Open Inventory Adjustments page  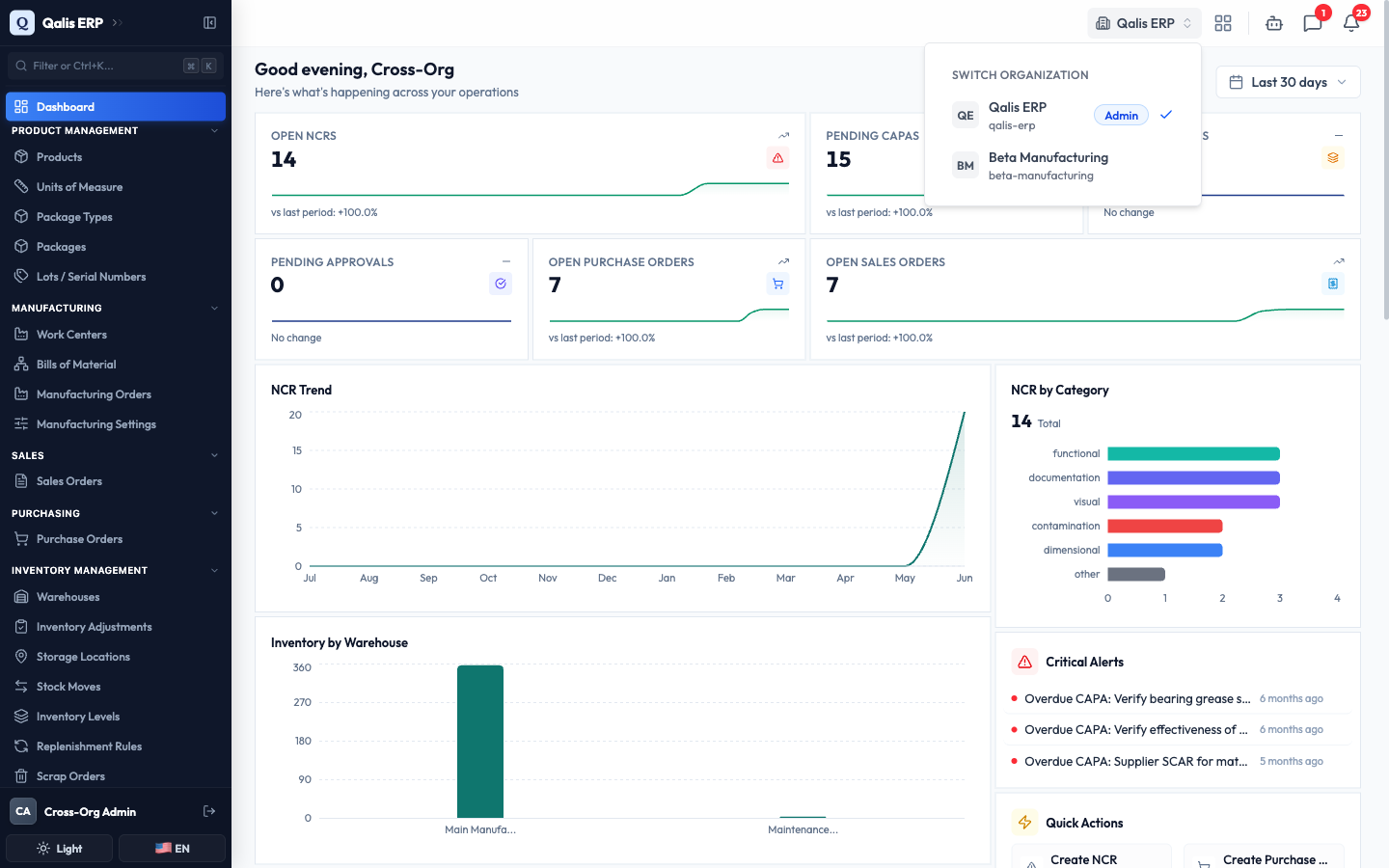[x=116, y=627]
